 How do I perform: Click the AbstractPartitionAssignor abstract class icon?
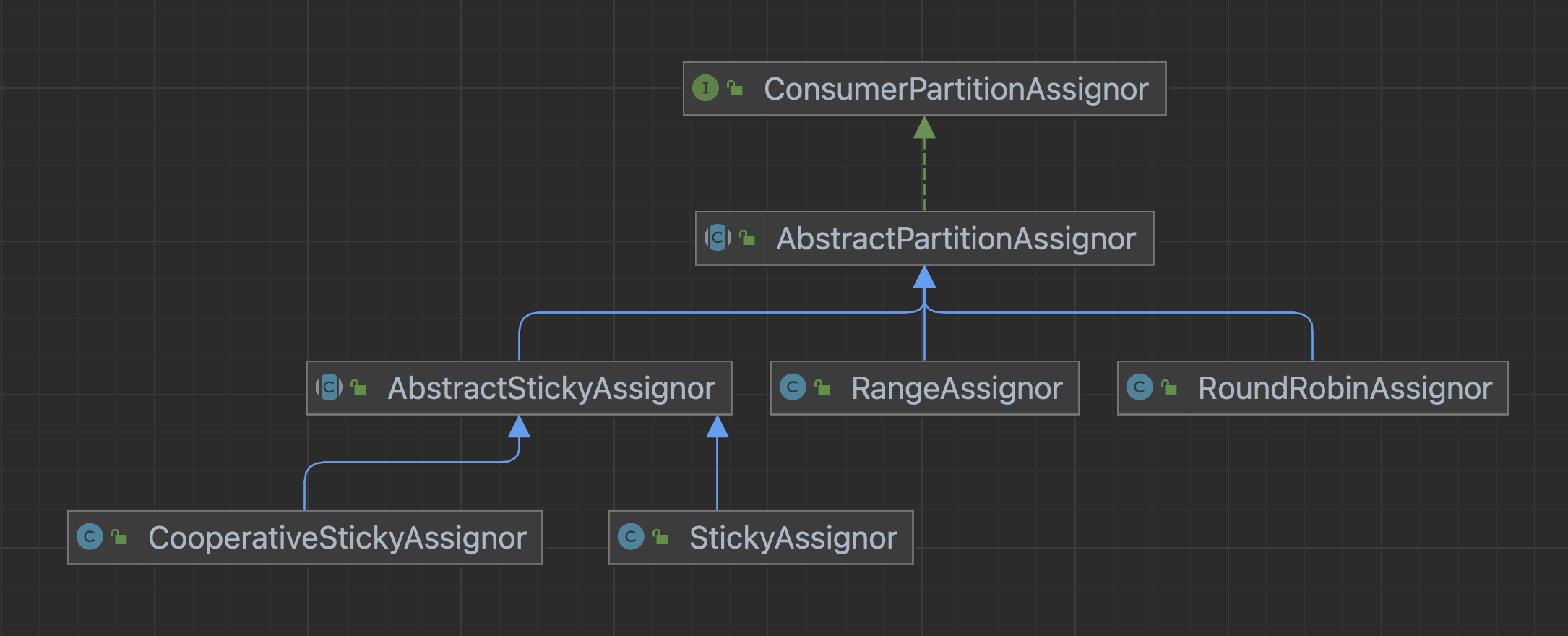click(x=718, y=238)
